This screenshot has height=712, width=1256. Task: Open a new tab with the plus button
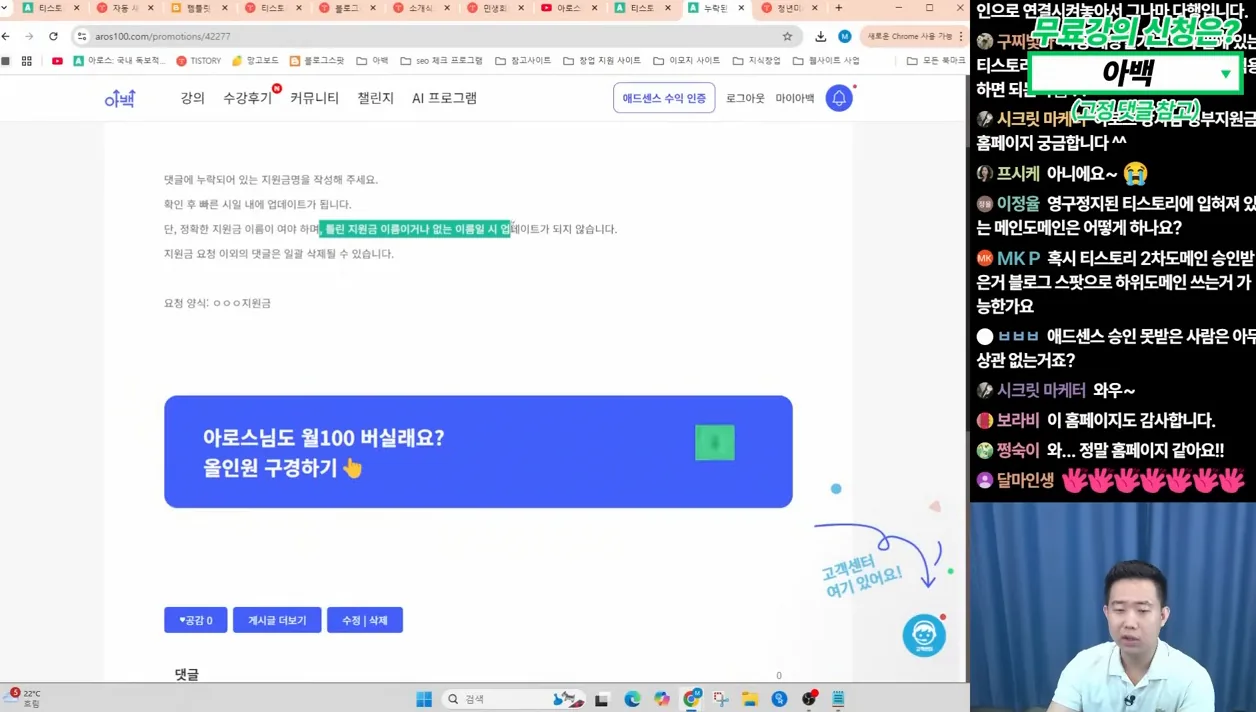click(839, 8)
